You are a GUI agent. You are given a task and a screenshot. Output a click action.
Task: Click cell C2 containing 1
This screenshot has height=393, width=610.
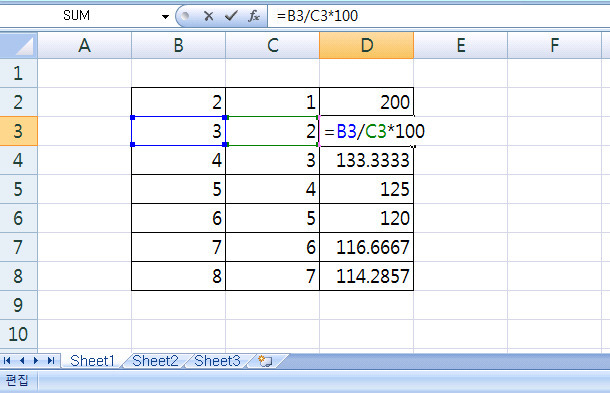pos(273,102)
